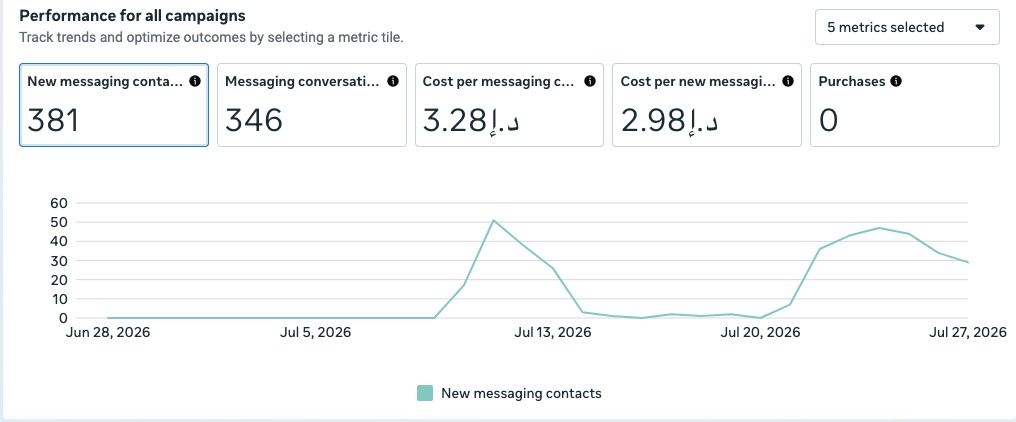Click the 381 value in the first tile
This screenshot has height=422, width=1016.
[53, 121]
